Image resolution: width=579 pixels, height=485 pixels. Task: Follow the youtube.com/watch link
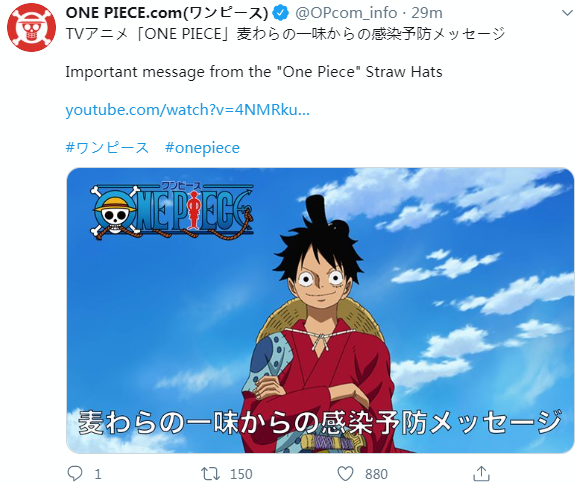click(x=187, y=110)
